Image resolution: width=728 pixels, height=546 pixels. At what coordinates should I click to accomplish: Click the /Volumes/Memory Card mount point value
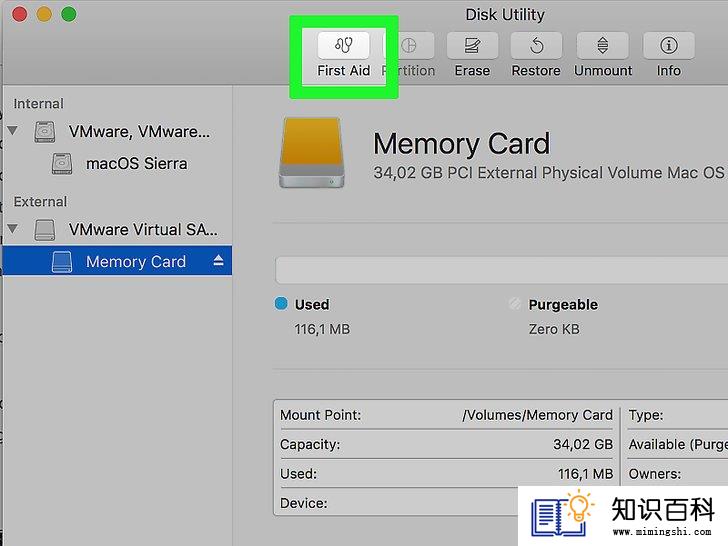[538, 415]
